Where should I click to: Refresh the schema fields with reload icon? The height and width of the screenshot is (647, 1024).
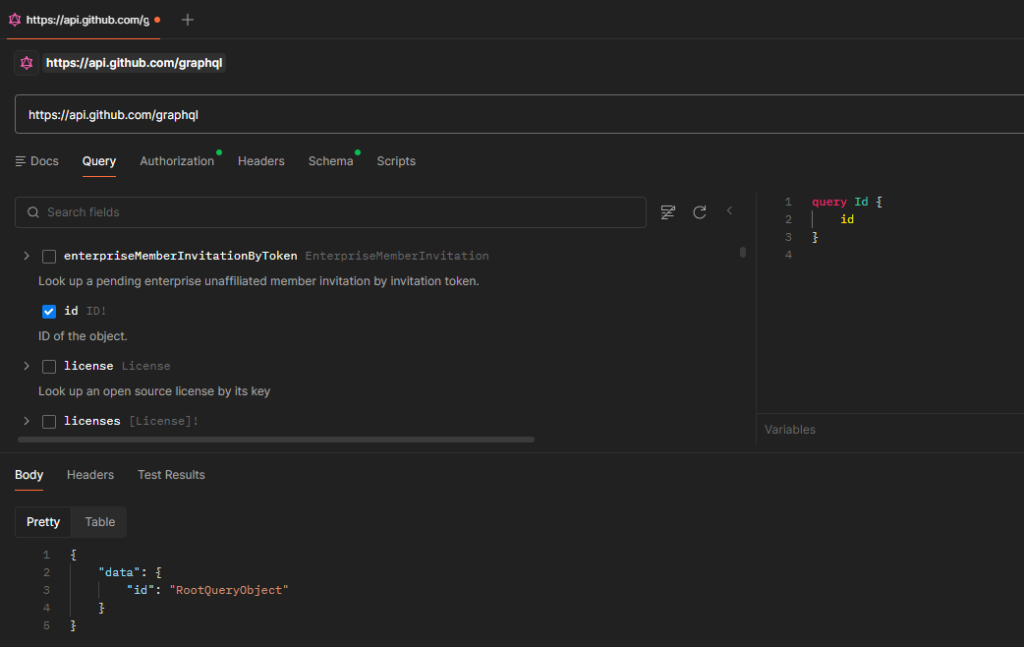[699, 212]
